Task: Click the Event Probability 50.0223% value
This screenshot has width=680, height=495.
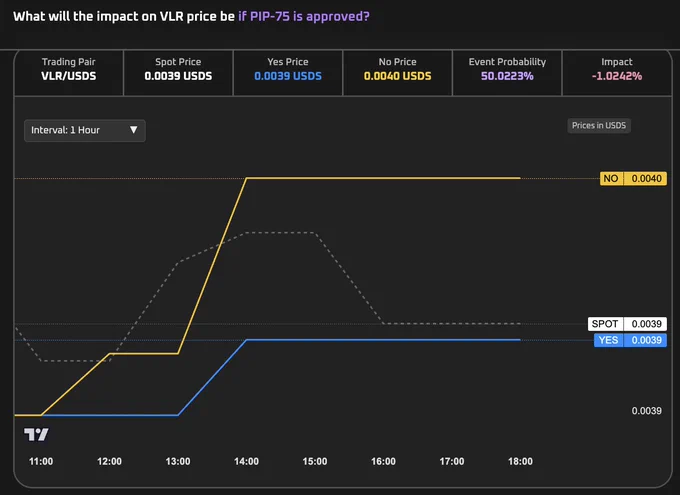Action: click(x=507, y=76)
